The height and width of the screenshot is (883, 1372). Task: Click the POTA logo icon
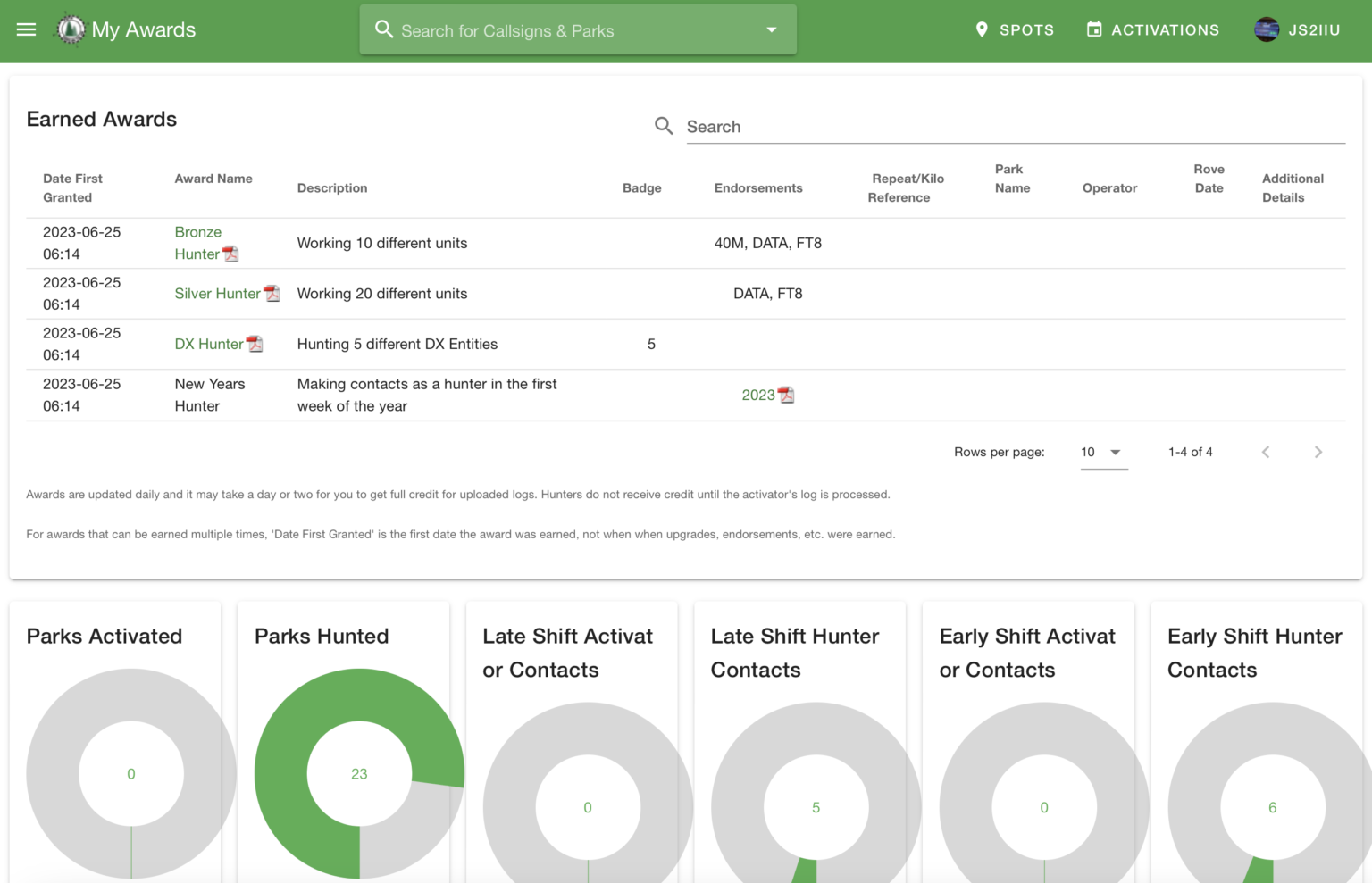click(71, 29)
